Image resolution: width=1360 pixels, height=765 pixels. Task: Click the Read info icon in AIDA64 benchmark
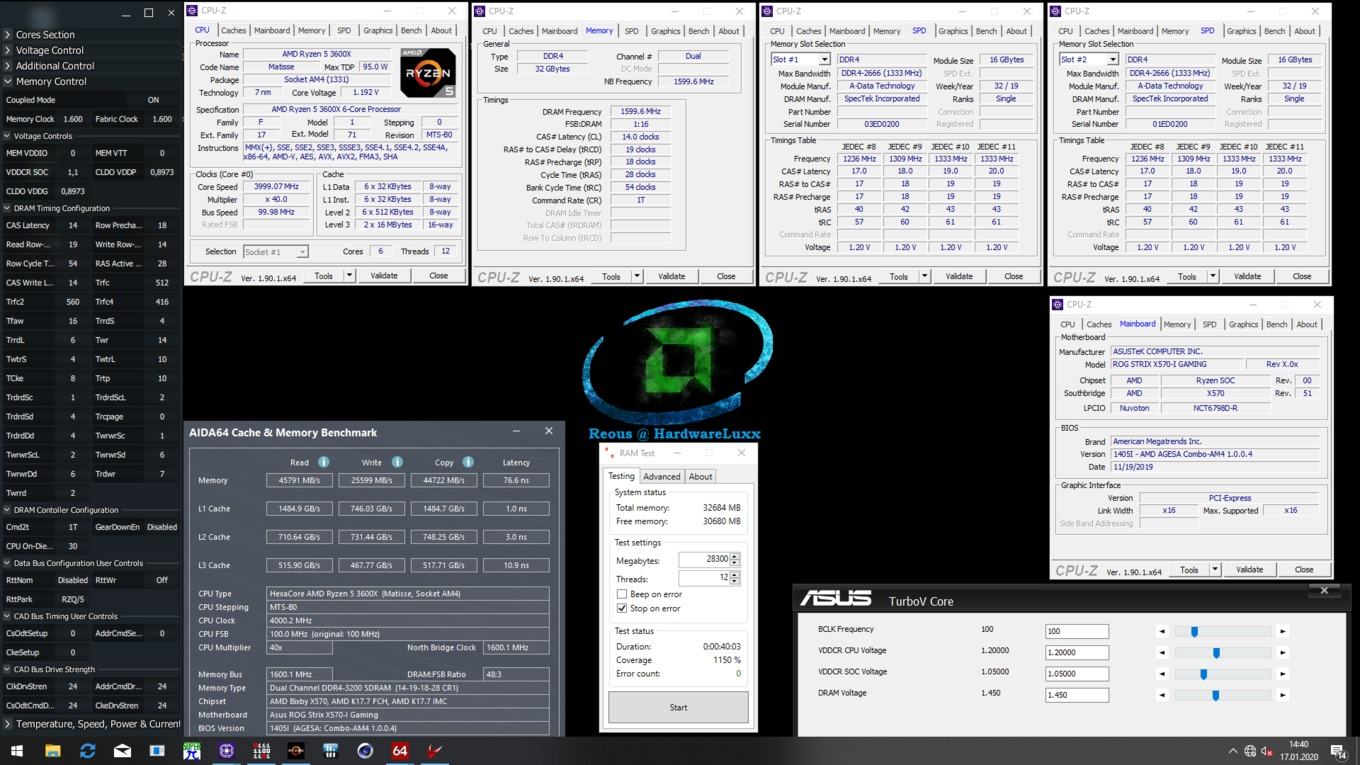tap(323, 462)
